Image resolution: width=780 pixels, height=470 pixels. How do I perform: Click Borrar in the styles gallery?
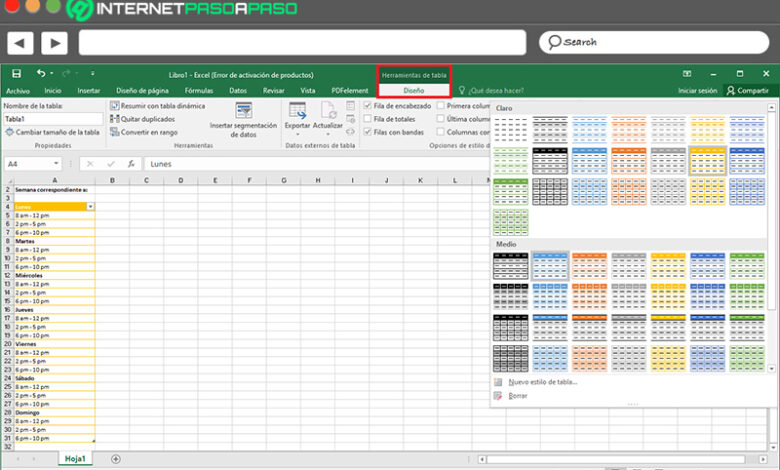tap(518, 396)
